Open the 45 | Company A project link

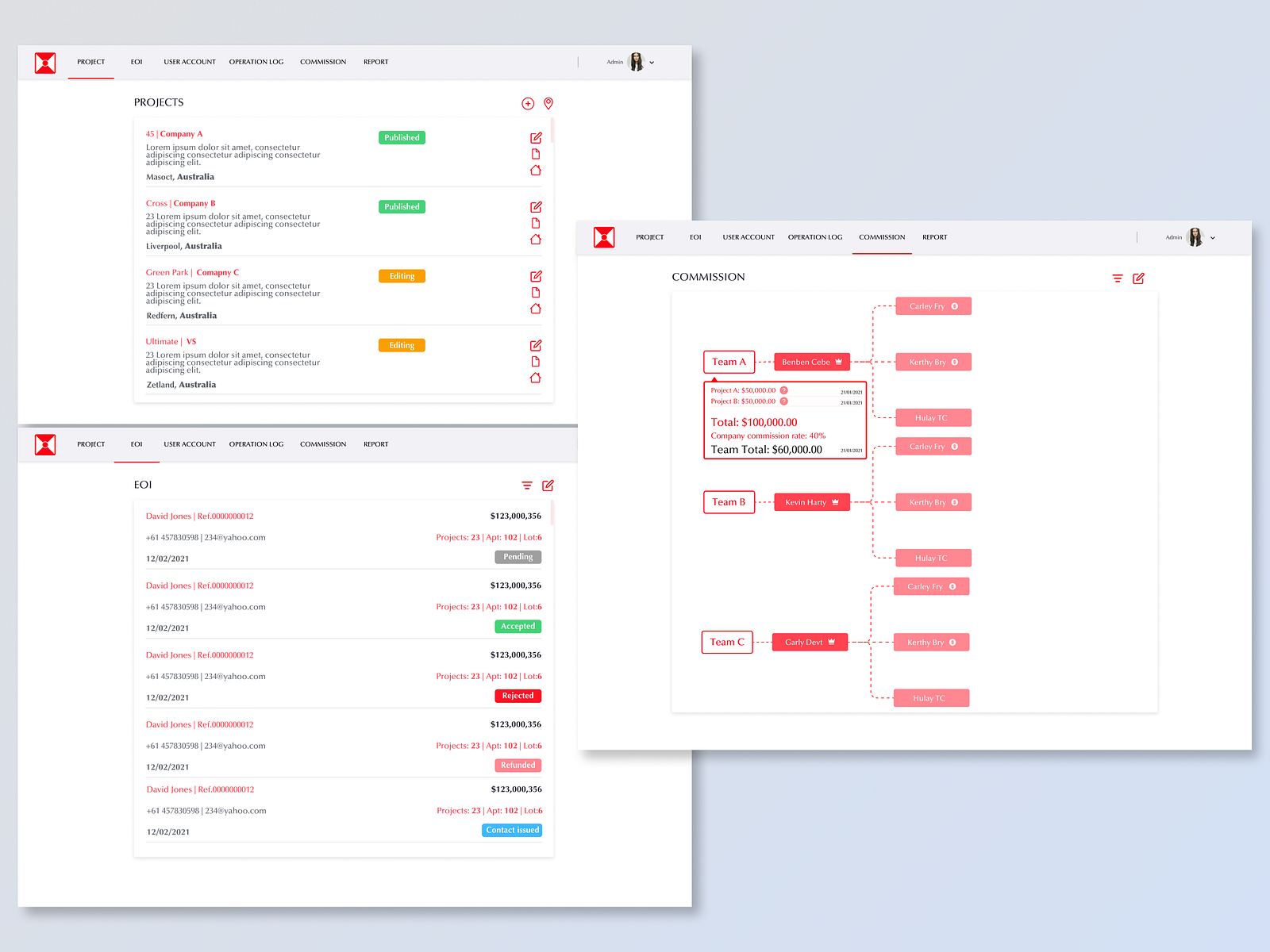[x=174, y=134]
